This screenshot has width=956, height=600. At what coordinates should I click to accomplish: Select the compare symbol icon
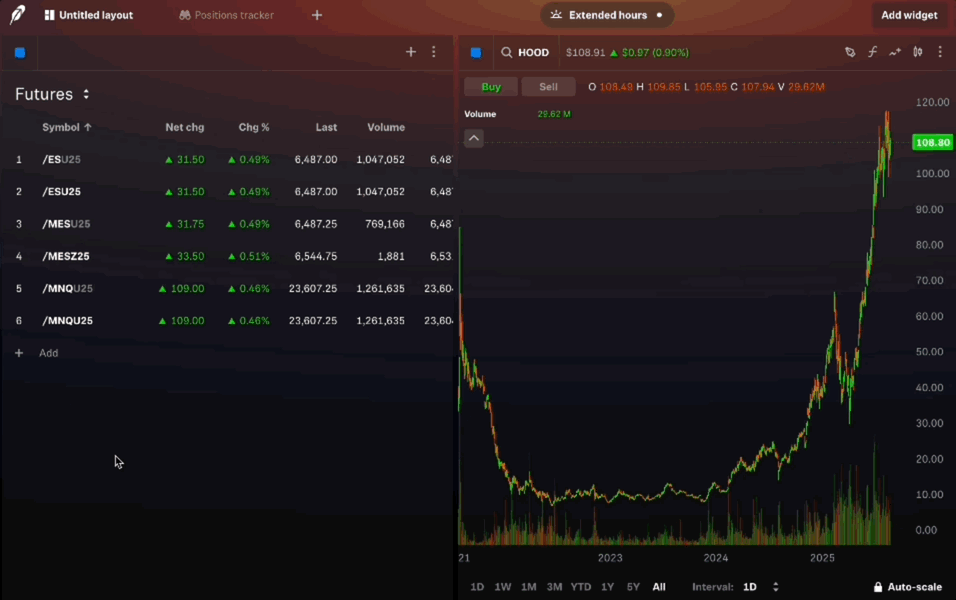coord(895,51)
